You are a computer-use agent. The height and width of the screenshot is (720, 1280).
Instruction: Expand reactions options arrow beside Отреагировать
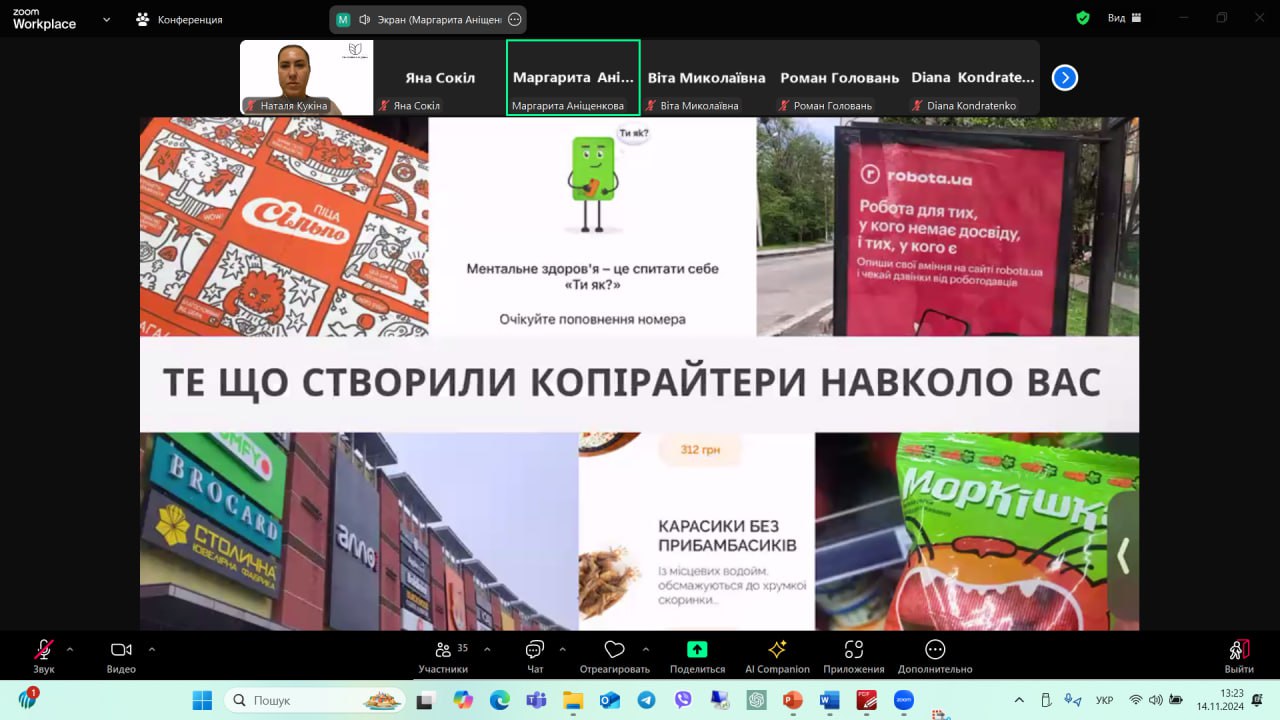pos(646,649)
